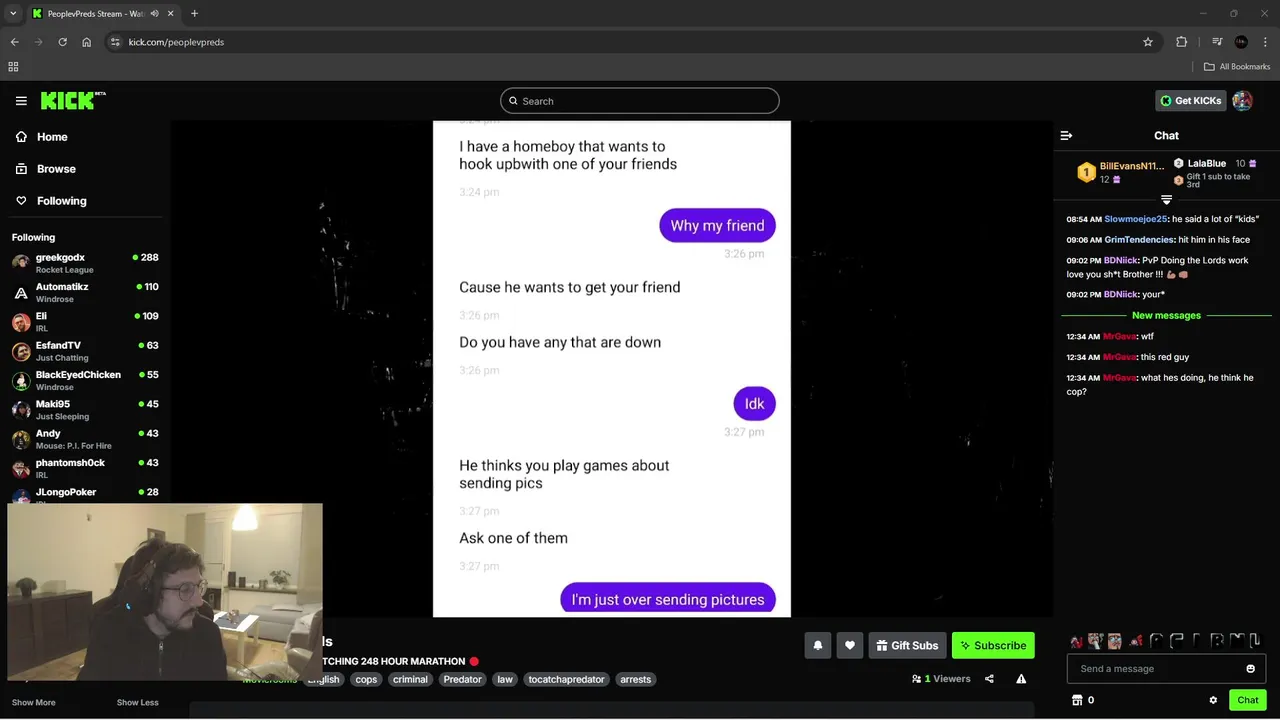Open media controls icon
This screenshot has width=1280, height=720.
(x=1217, y=42)
